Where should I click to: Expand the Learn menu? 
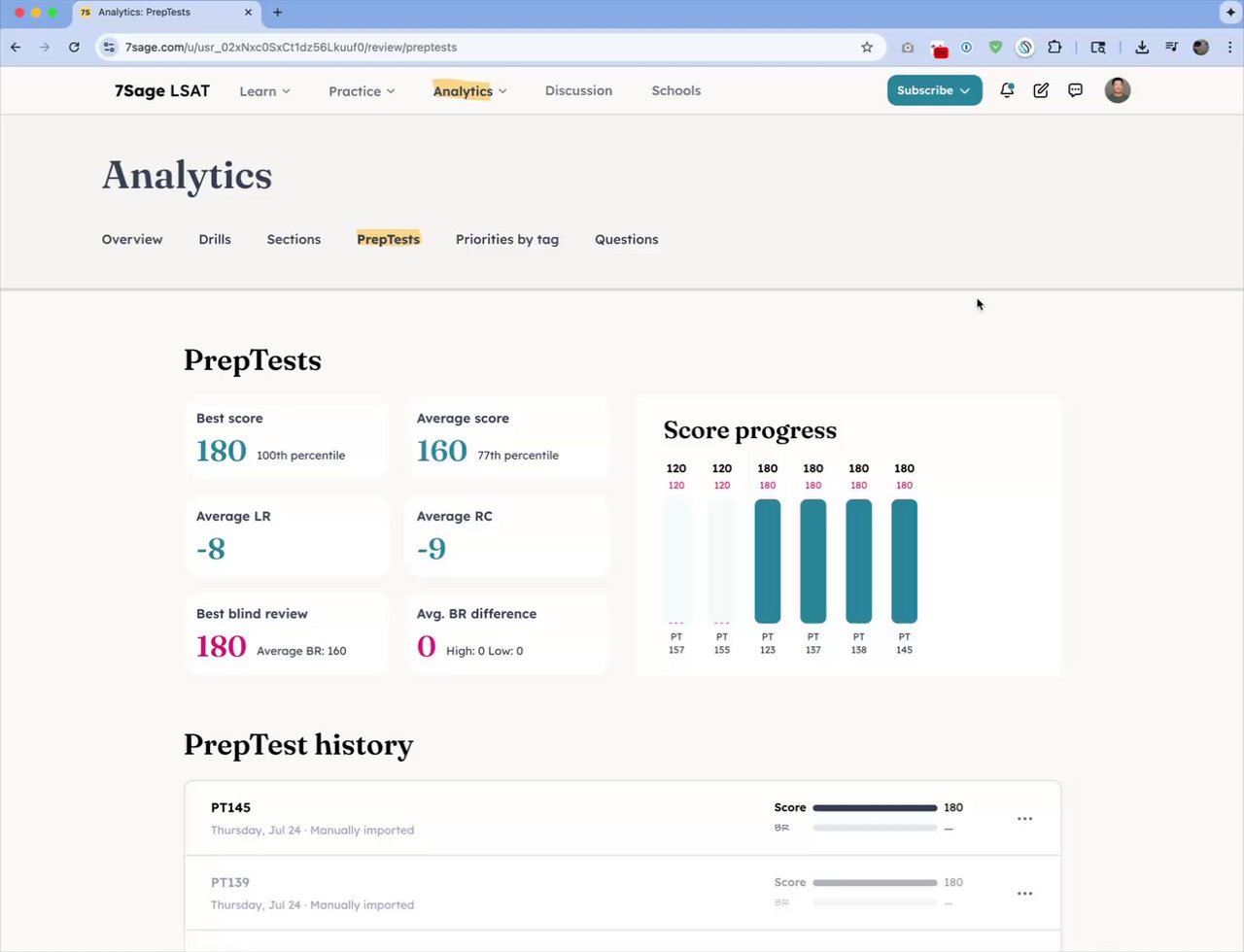264,91
